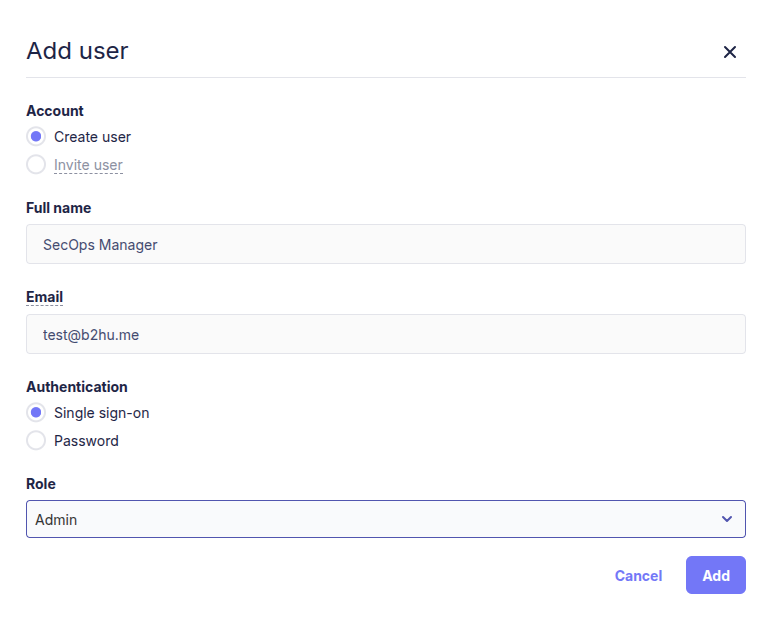This screenshot has height=618, width=772.
Task: Click the Password option label text
Action: 86,441
